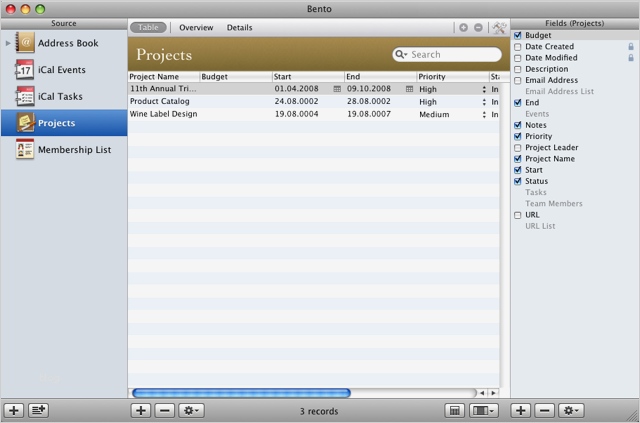
Task: Click into the Search field
Action: click(x=447, y=54)
